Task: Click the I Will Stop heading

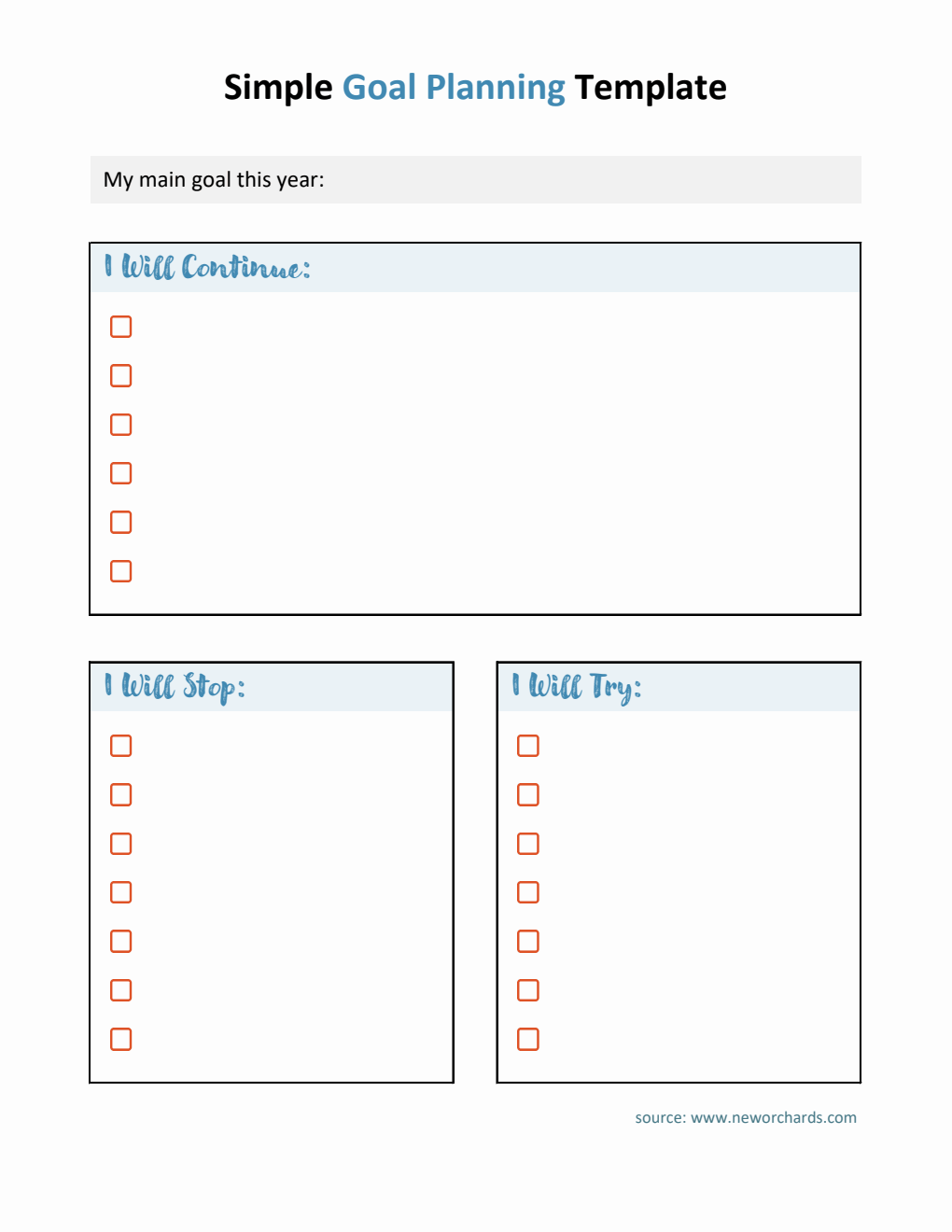Action: [x=175, y=687]
